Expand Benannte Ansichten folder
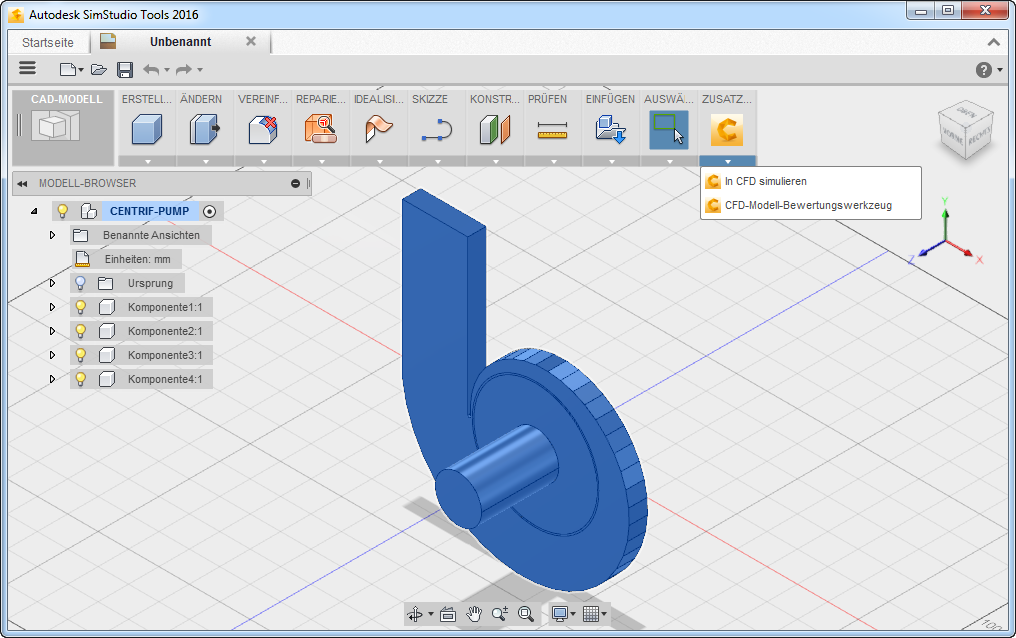The image size is (1016, 638). point(52,235)
